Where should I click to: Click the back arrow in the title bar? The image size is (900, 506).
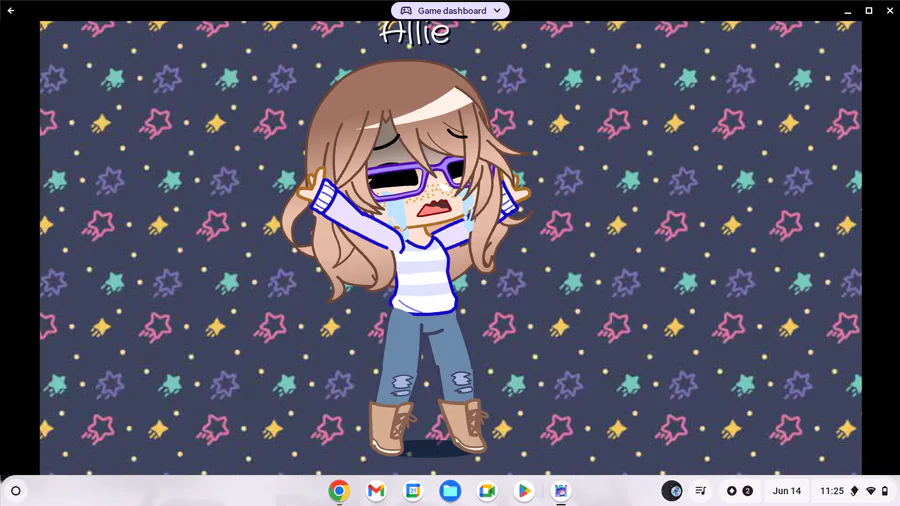click(11, 10)
